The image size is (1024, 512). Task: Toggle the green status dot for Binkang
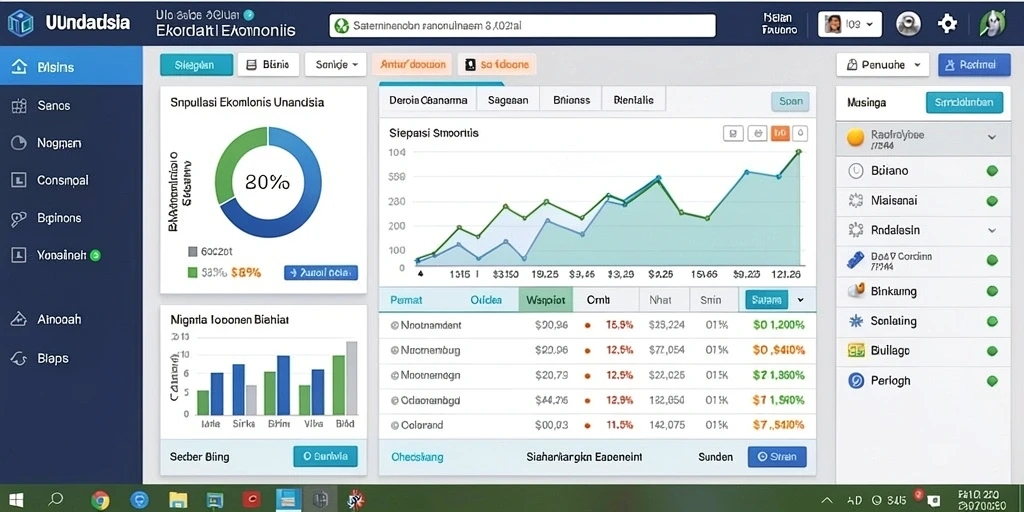[992, 291]
